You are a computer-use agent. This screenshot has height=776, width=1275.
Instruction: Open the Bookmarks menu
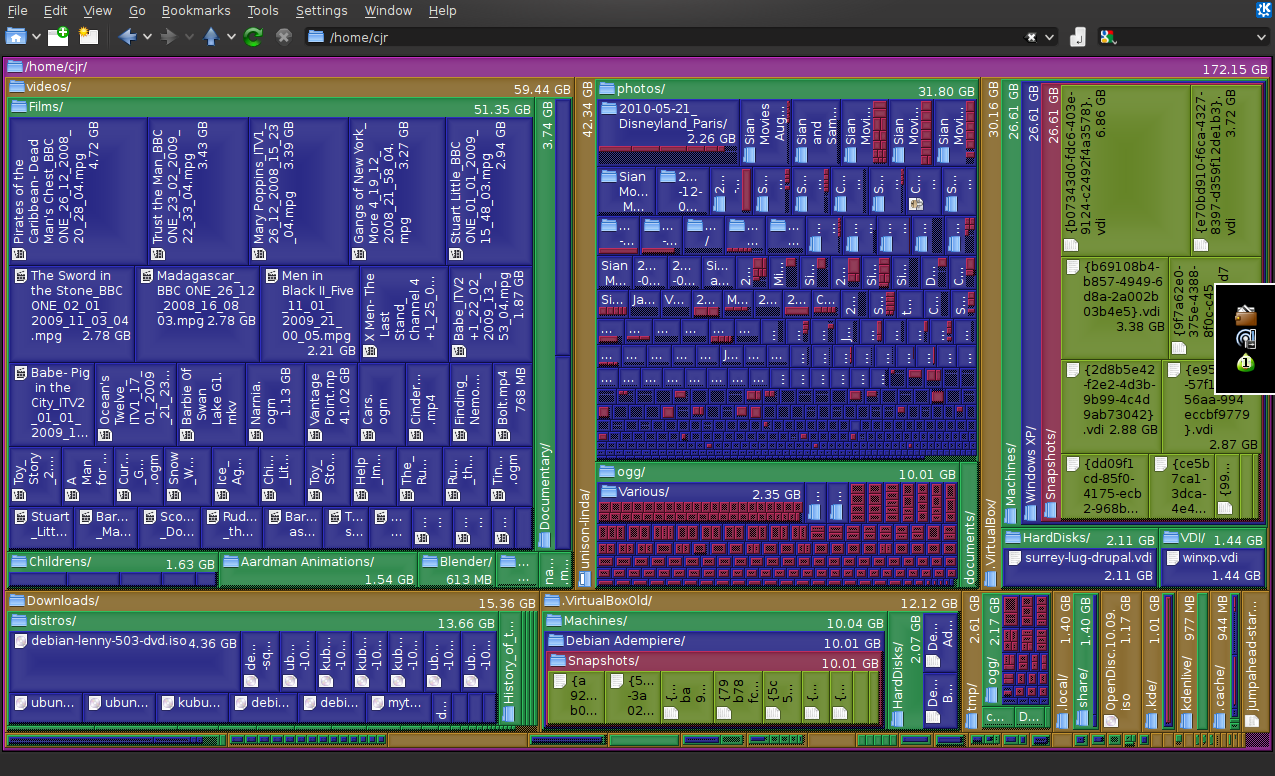(x=196, y=10)
